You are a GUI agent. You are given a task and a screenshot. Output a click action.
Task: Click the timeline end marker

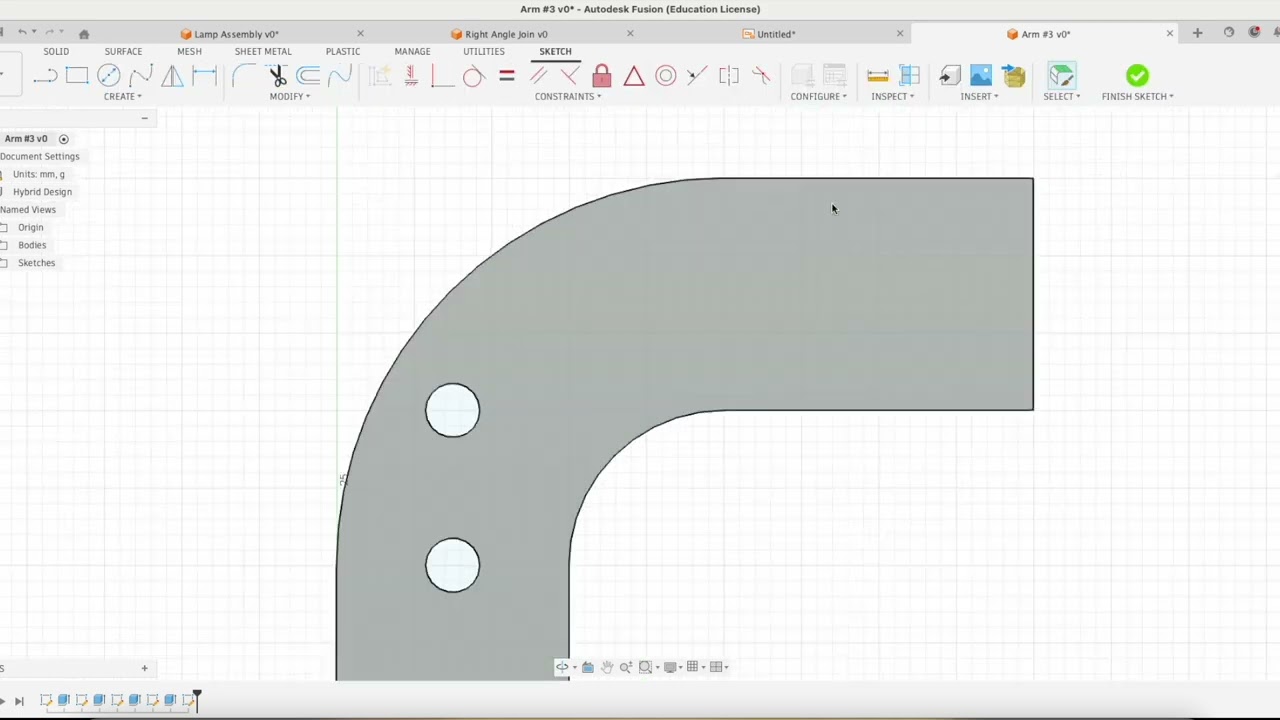click(197, 699)
